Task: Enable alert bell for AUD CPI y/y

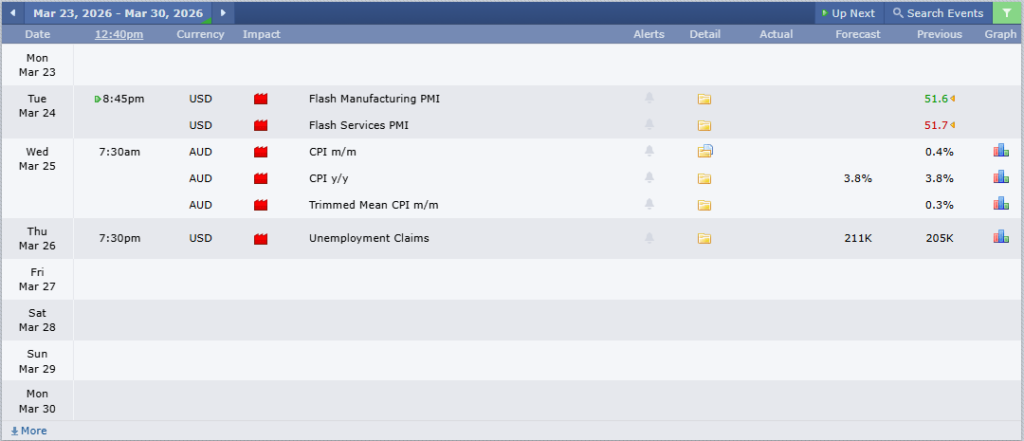Action: point(649,178)
